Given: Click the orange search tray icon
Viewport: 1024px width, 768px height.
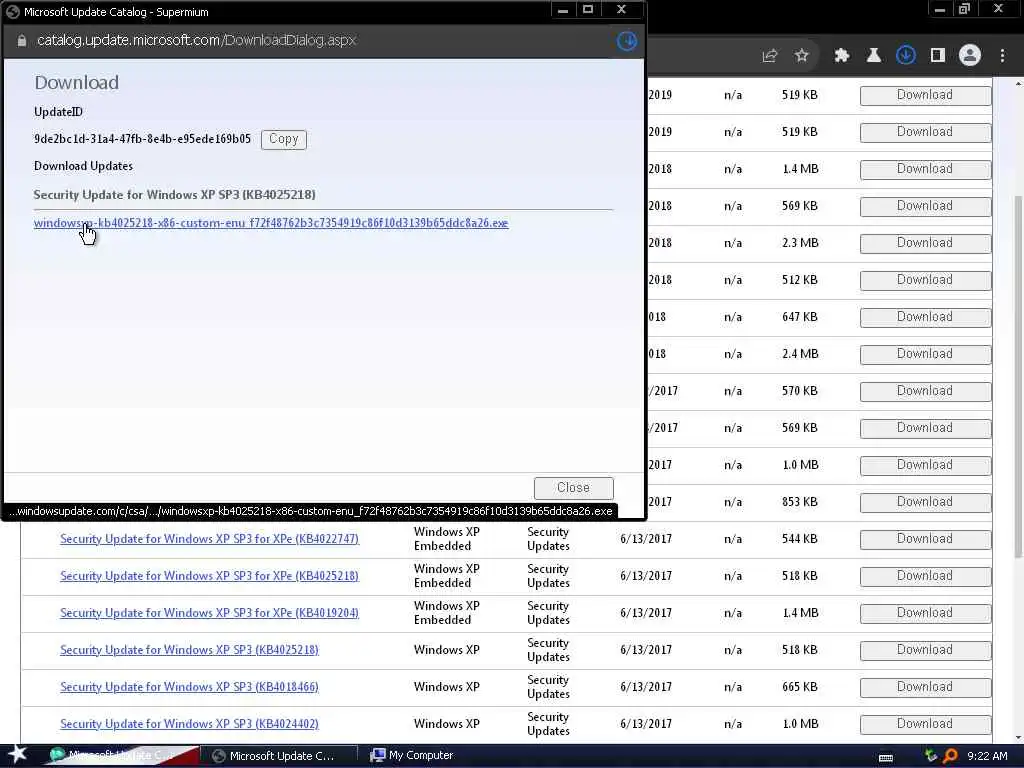Looking at the screenshot, I should pos(950,756).
